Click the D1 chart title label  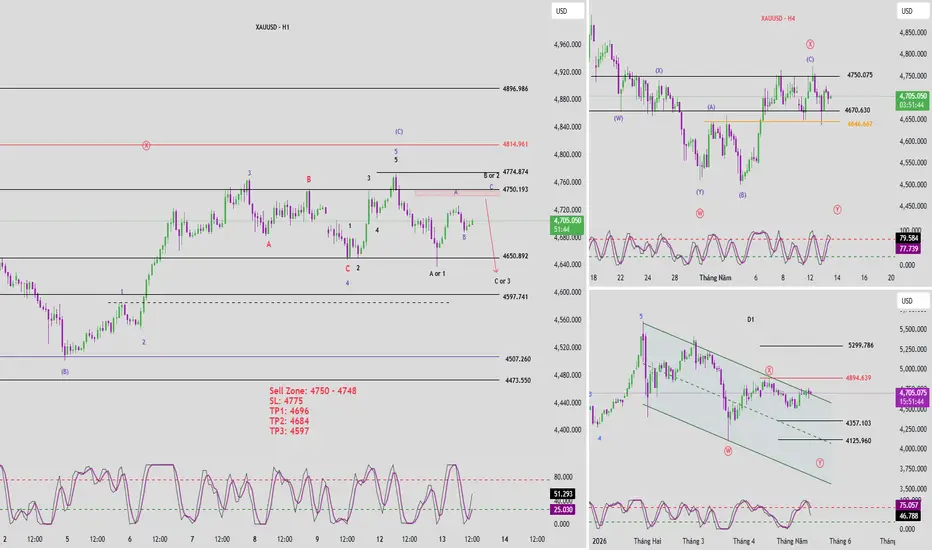751,319
